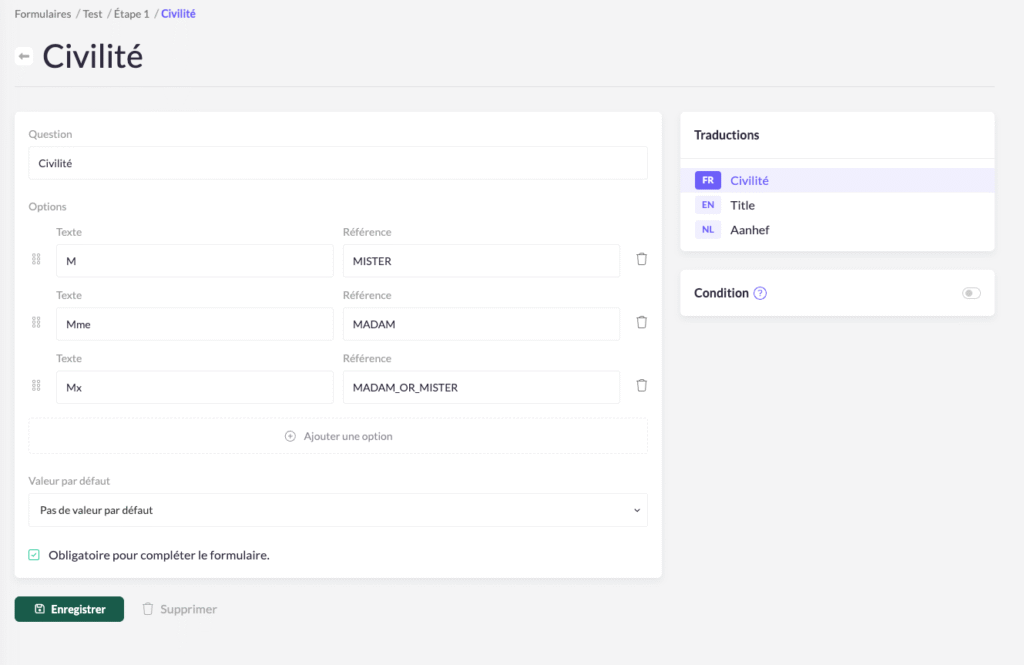Delete the MISTER option with trash icon
Image resolution: width=1024 pixels, height=665 pixels.
tap(641, 259)
